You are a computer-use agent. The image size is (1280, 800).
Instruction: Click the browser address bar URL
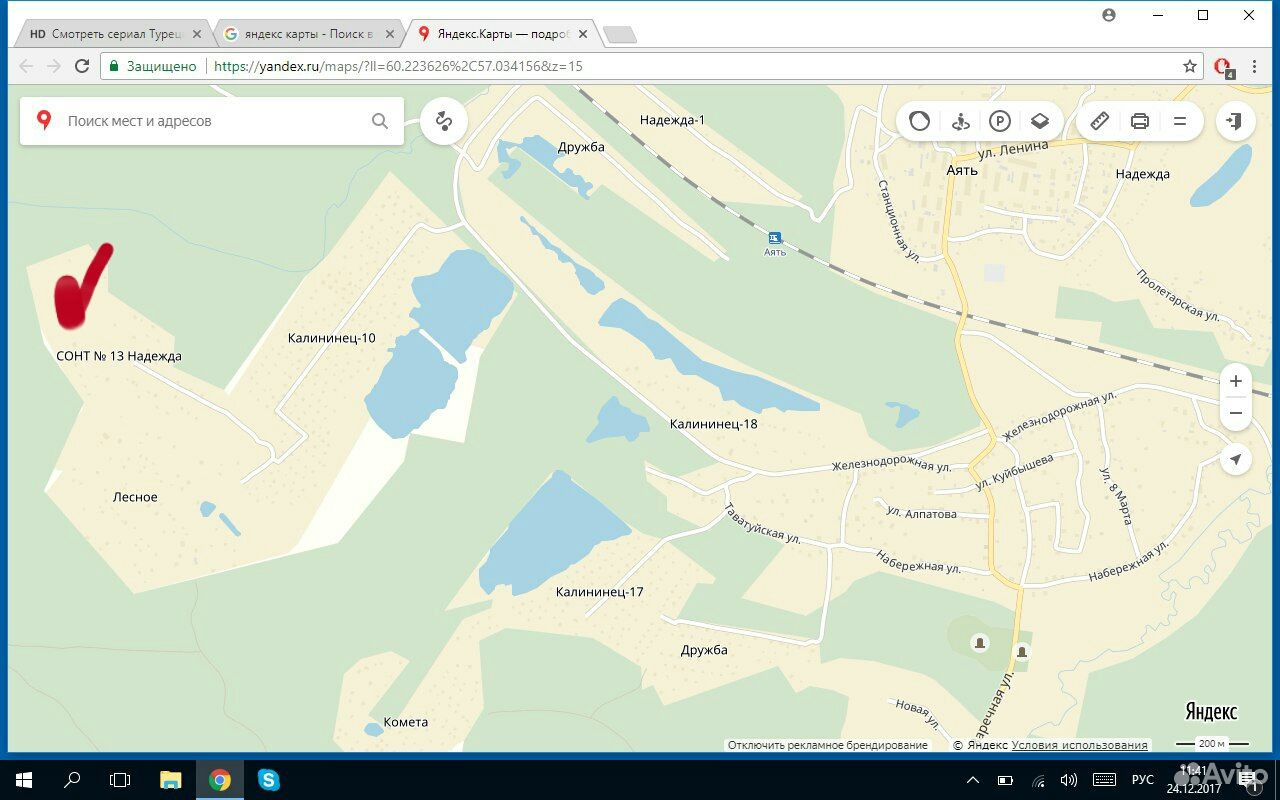pyautogui.click(x=398, y=66)
